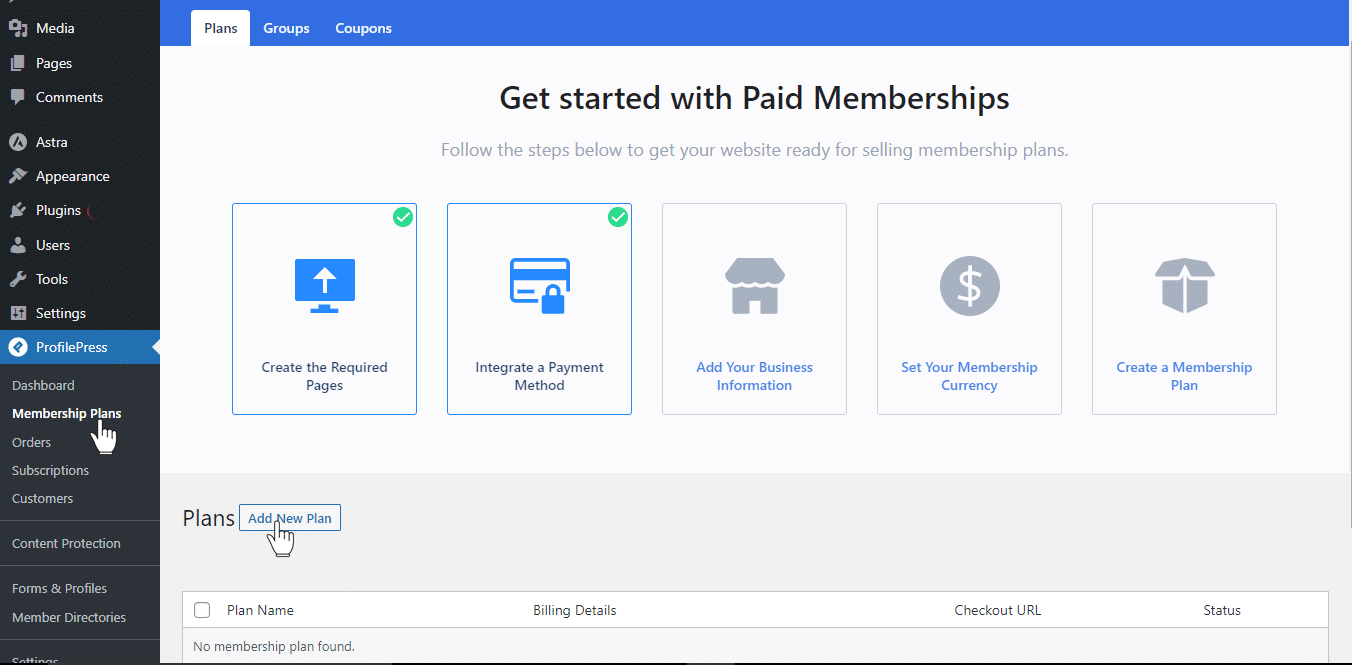Click the Add New Plan button
The width and height of the screenshot is (1352, 665).
coord(290,518)
